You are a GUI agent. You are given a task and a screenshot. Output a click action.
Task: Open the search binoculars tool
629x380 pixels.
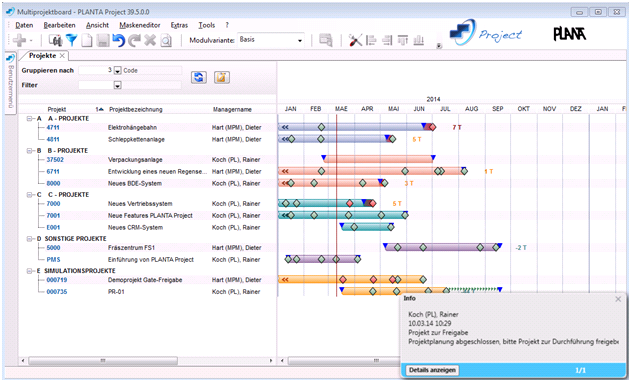tap(56, 40)
